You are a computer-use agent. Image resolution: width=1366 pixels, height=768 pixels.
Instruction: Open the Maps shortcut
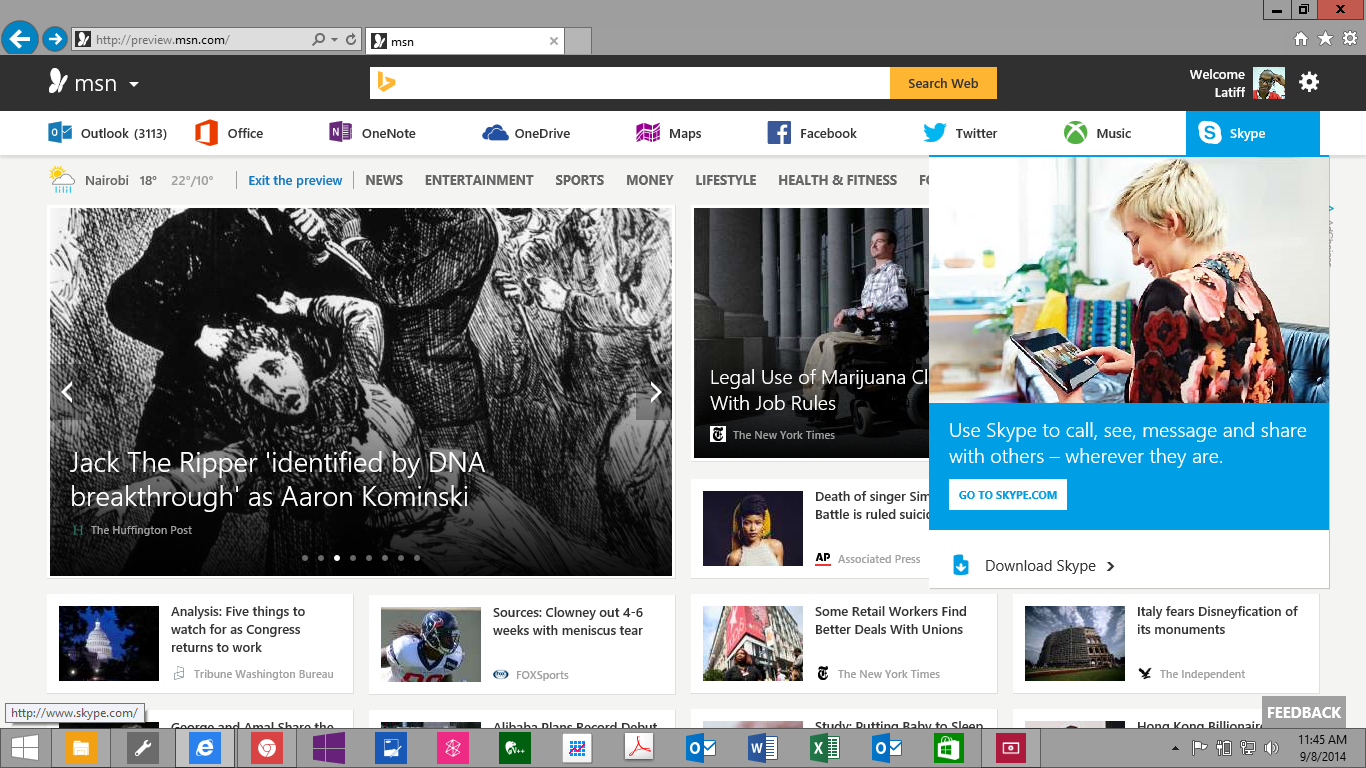tap(669, 133)
